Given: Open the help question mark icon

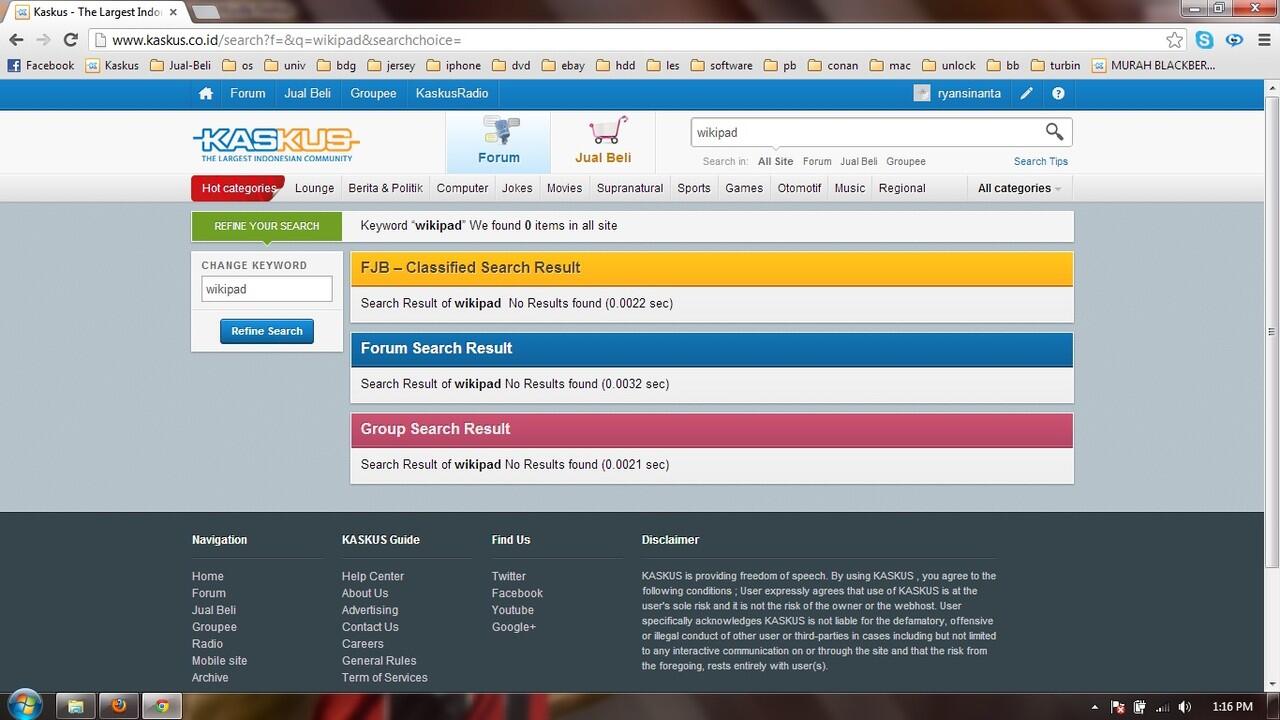Looking at the screenshot, I should 1058,93.
